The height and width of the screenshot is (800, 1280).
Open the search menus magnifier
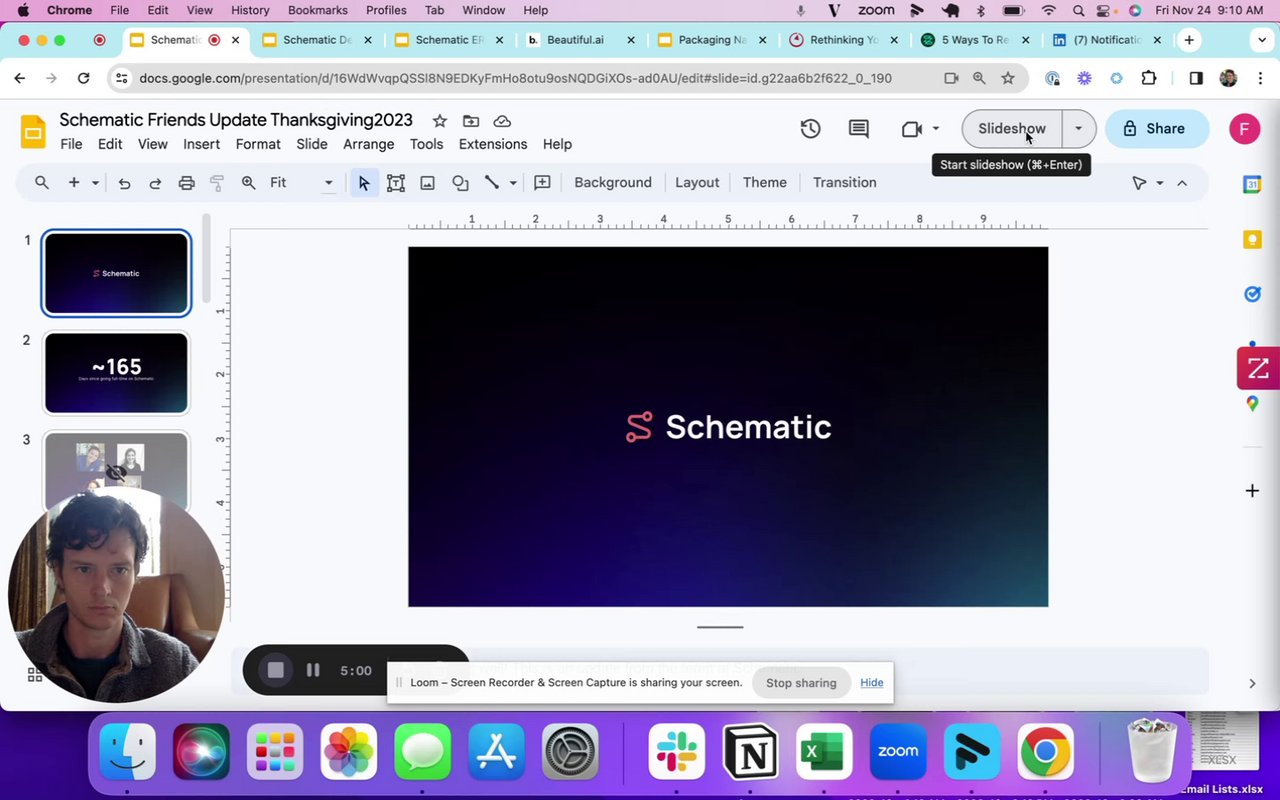click(x=42, y=182)
